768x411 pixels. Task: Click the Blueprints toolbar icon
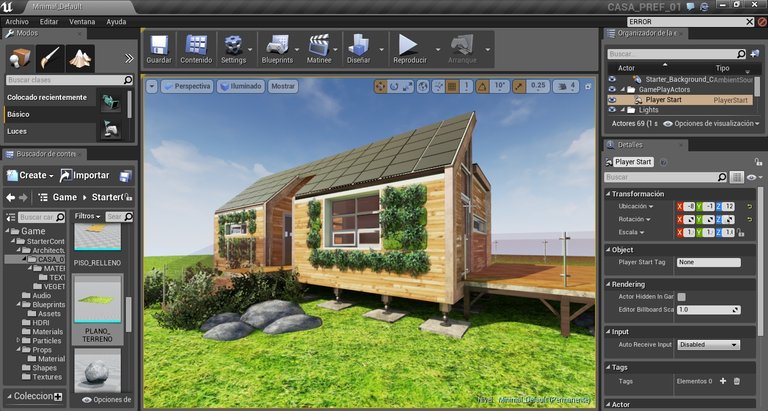(x=277, y=49)
